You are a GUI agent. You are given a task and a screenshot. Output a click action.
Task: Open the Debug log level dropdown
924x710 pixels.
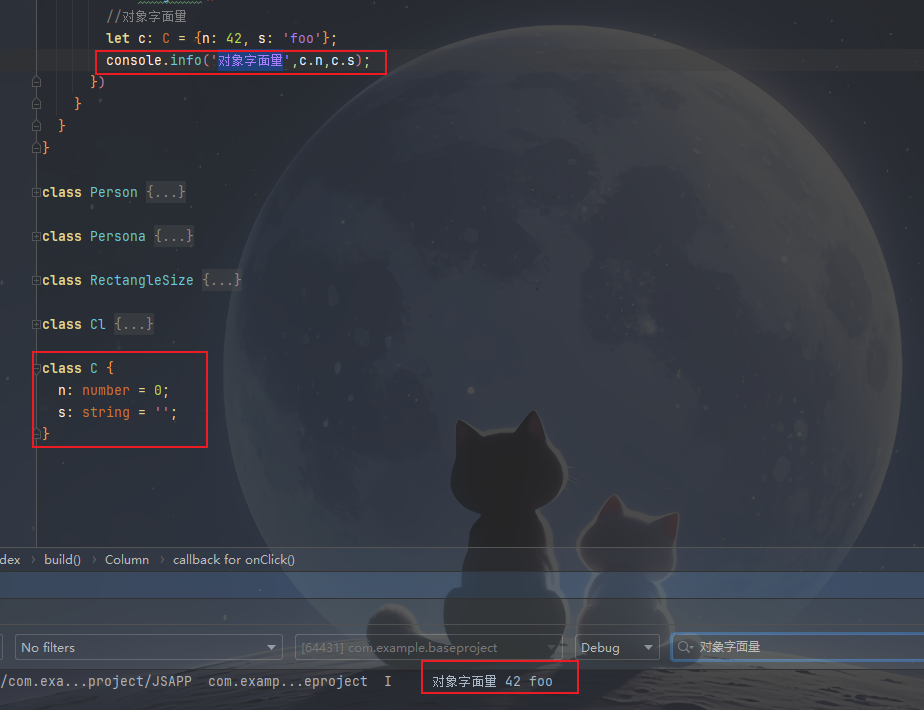(617, 647)
